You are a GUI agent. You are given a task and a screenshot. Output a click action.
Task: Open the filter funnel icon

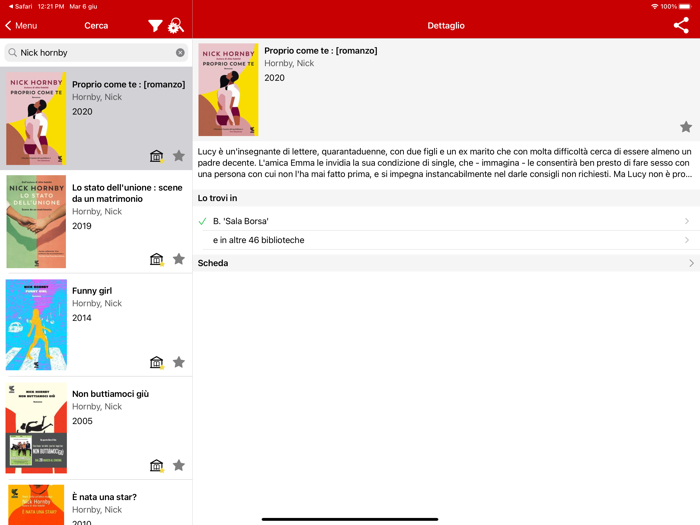(x=155, y=26)
